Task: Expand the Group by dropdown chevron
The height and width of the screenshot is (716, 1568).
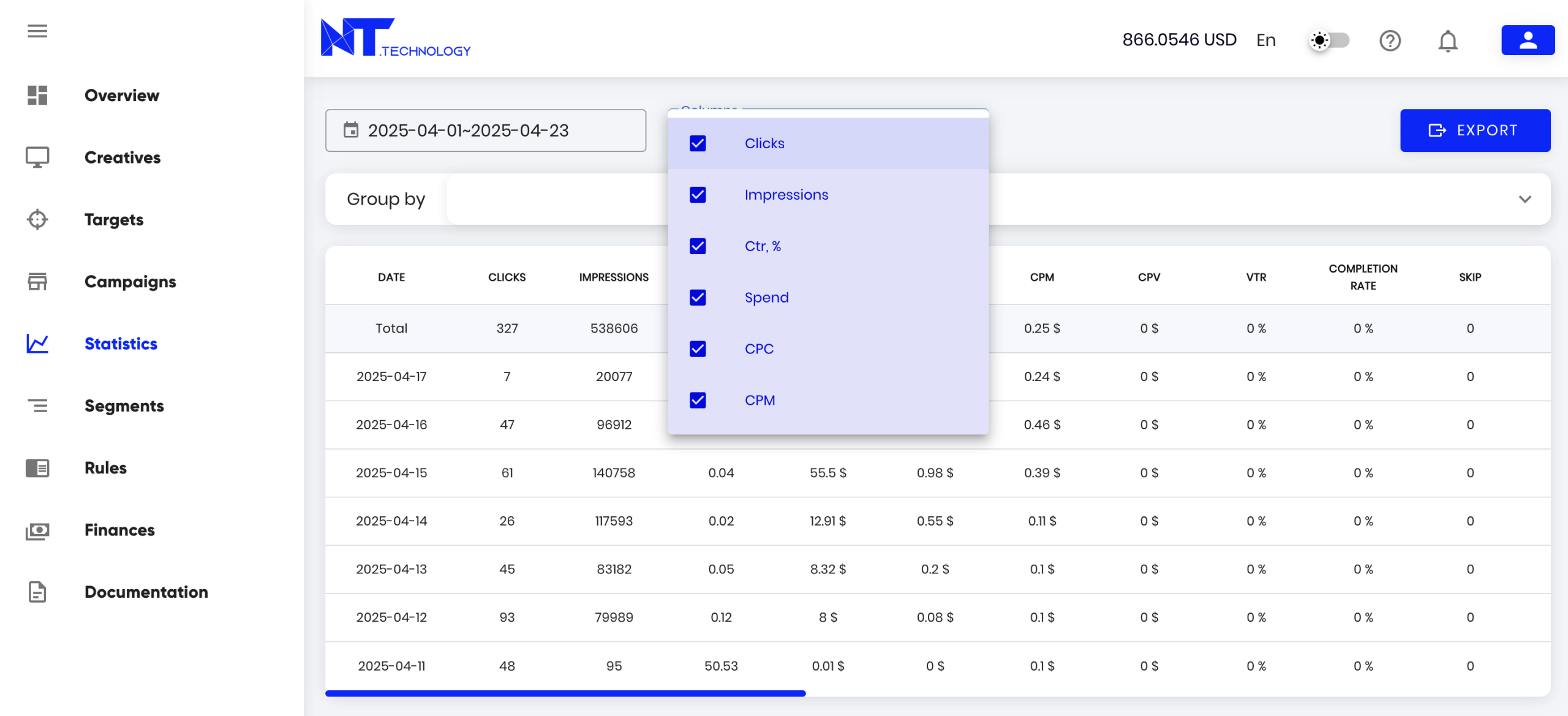Action: [1525, 200]
